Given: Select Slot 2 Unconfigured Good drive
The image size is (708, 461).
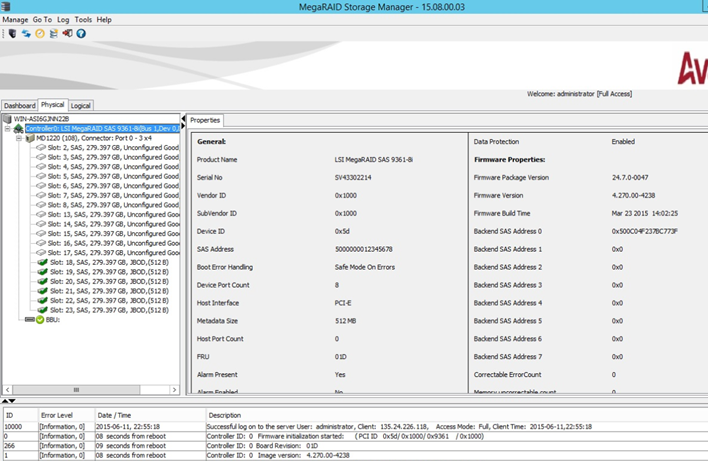Looking at the screenshot, I should pyautogui.click(x=108, y=148).
